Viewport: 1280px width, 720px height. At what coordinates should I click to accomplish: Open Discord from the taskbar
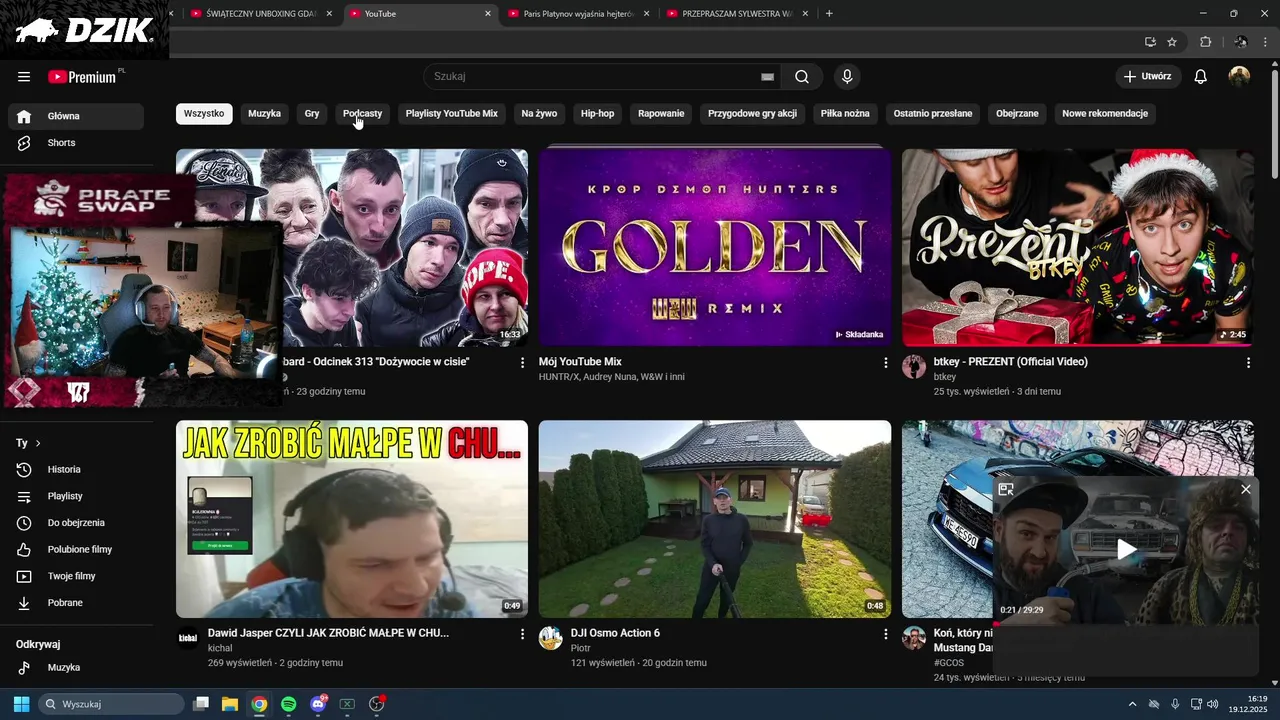(318, 704)
